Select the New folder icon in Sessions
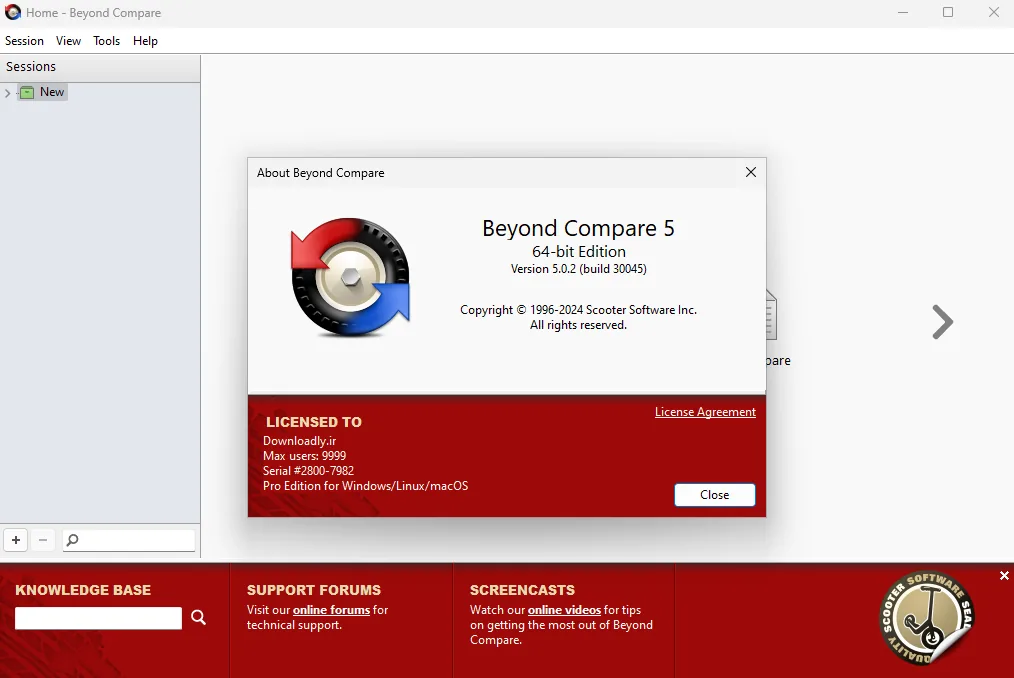This screenshot has height=678, width=1014. [x=27, y=93]
